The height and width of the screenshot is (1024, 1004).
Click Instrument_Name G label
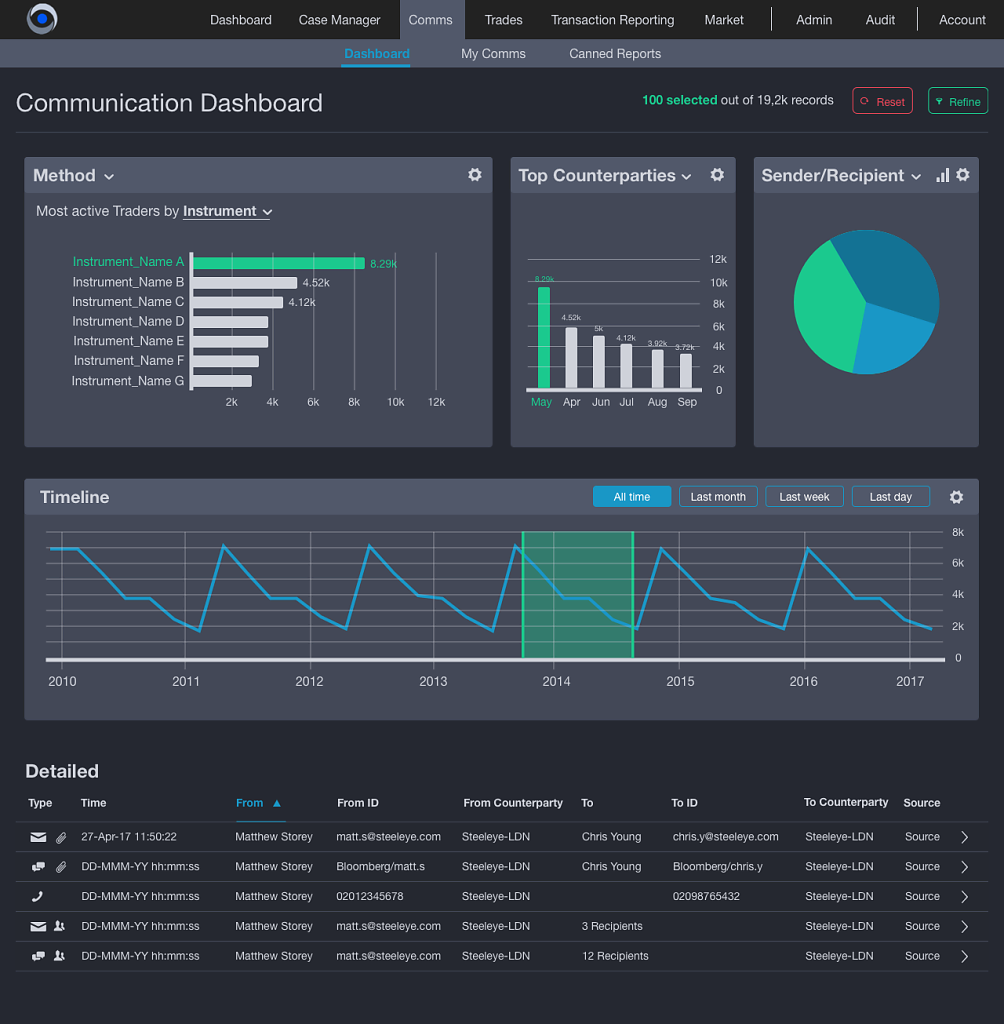point(127,381)
